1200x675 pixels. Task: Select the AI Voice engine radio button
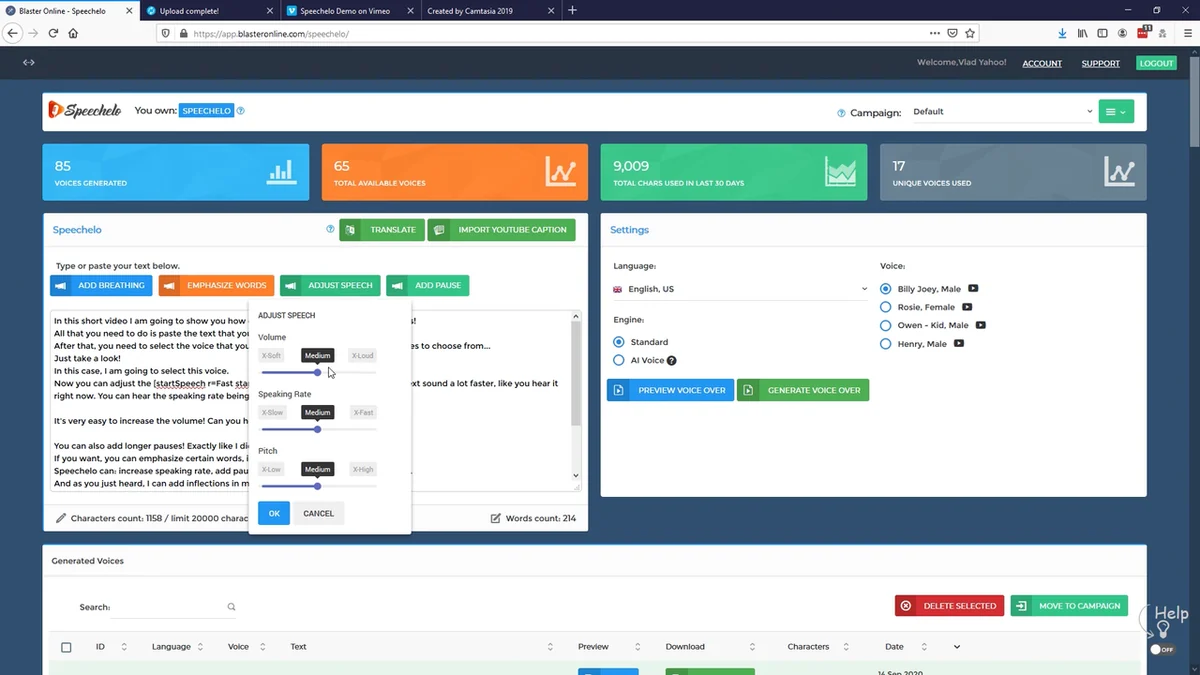pyautogui.click(x=619, y=360)
